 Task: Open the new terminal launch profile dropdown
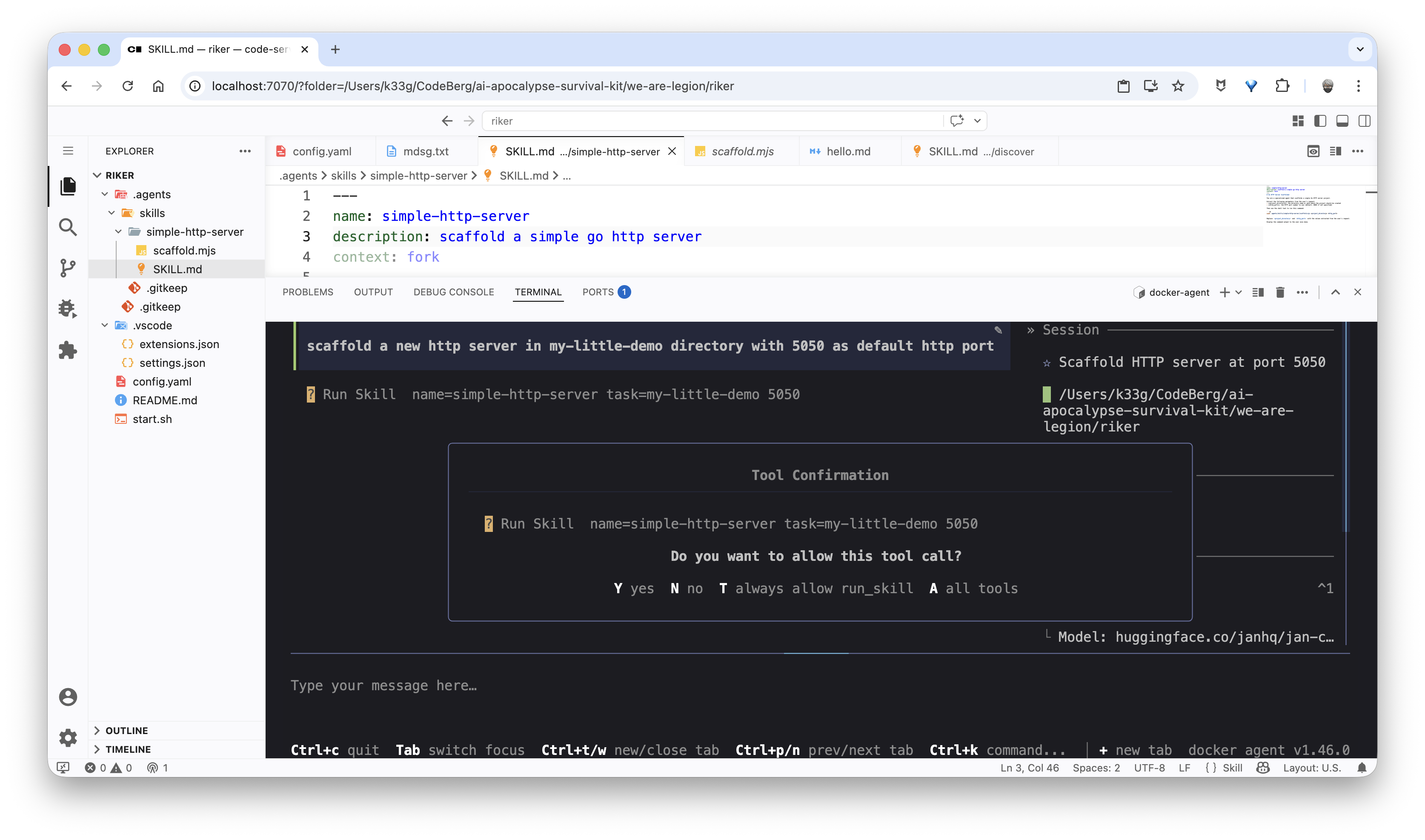[1239, 292]
